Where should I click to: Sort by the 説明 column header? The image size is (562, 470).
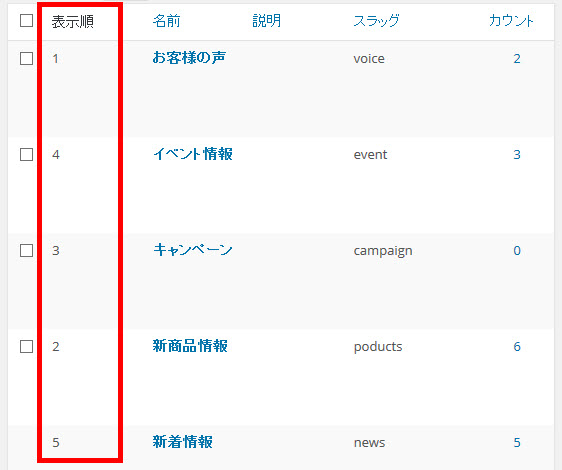266,21
